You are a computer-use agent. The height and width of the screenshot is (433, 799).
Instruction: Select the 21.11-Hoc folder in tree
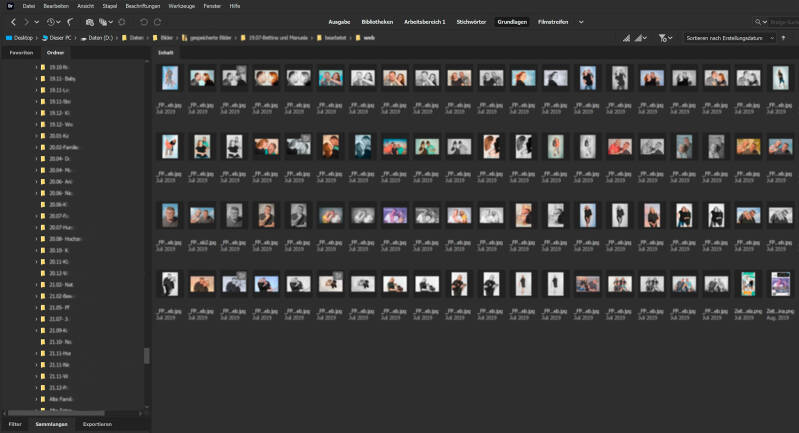(60, 354)
